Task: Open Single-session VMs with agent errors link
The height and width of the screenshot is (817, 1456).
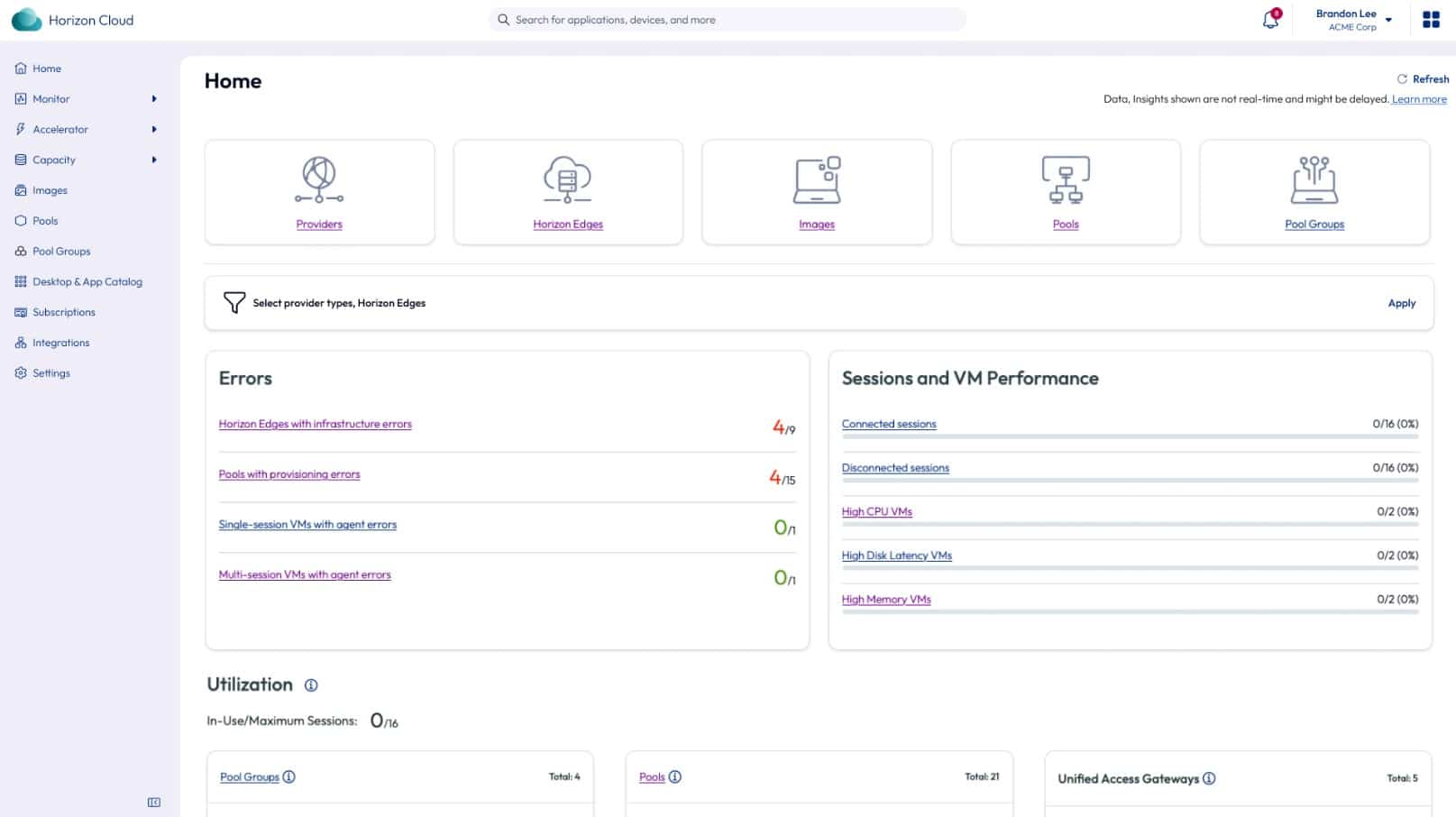Action: point(307,525)
